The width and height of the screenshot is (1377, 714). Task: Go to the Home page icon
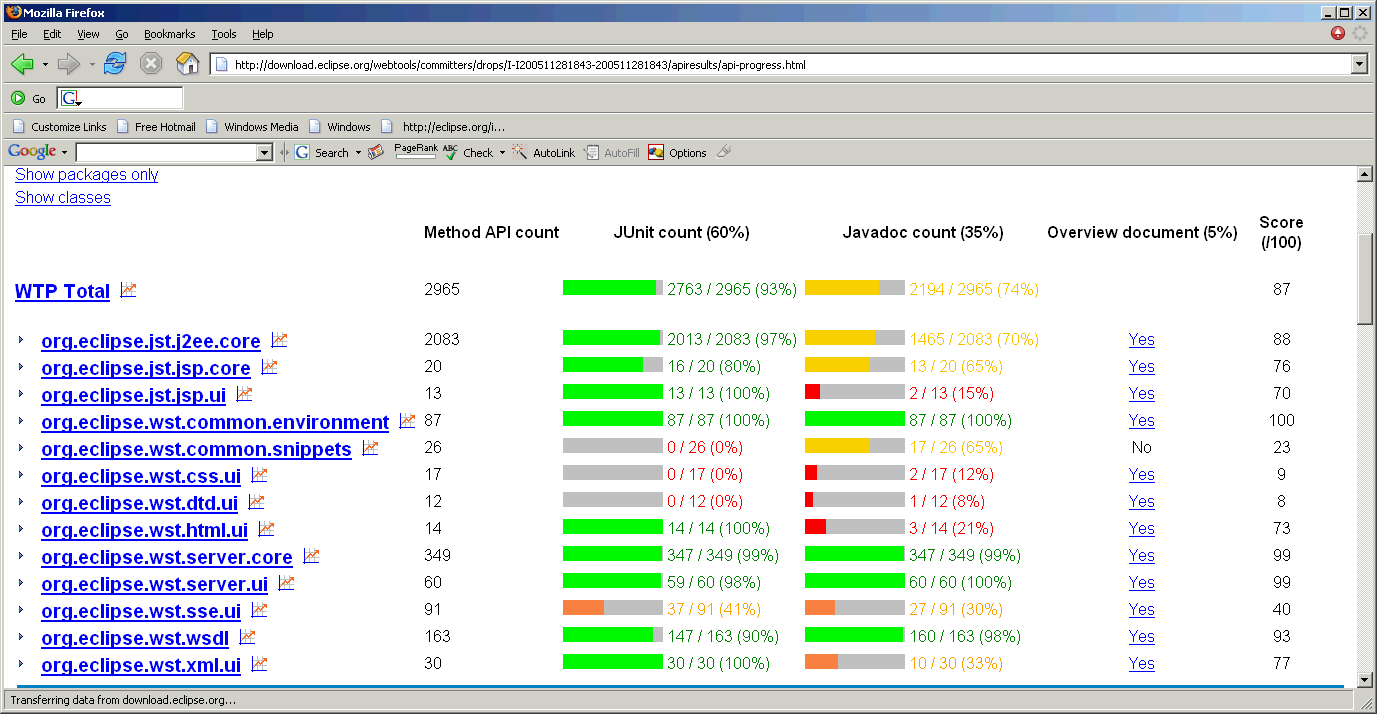click(187, 64)
